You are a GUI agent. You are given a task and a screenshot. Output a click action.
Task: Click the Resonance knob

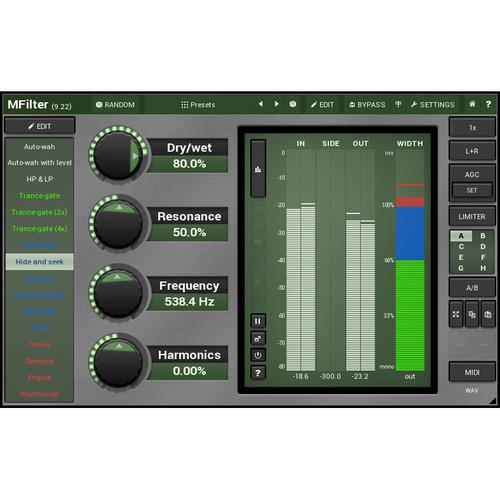(x=118, y=223)
